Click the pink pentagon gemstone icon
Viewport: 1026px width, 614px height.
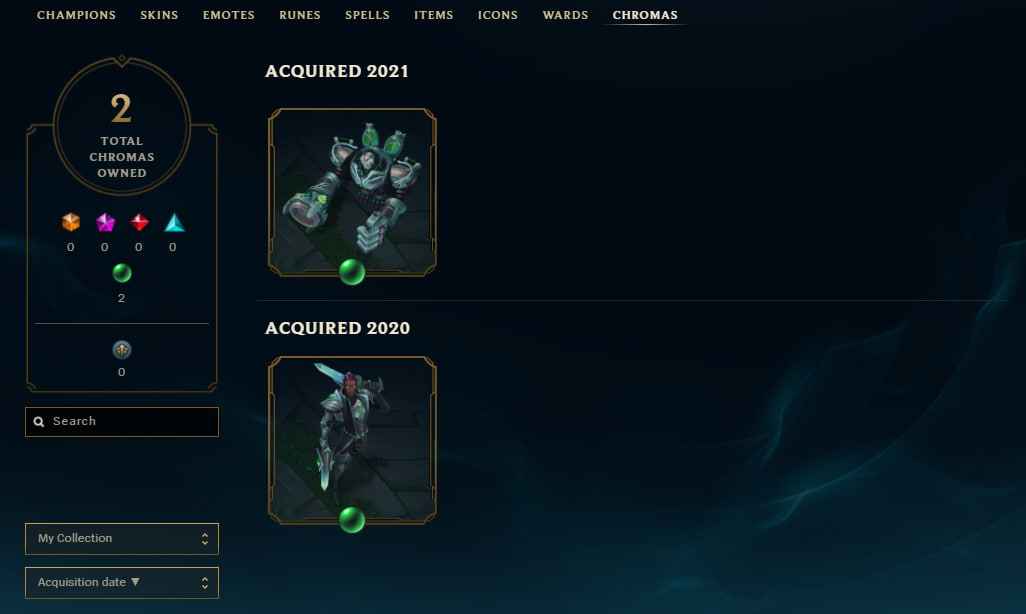105,223
